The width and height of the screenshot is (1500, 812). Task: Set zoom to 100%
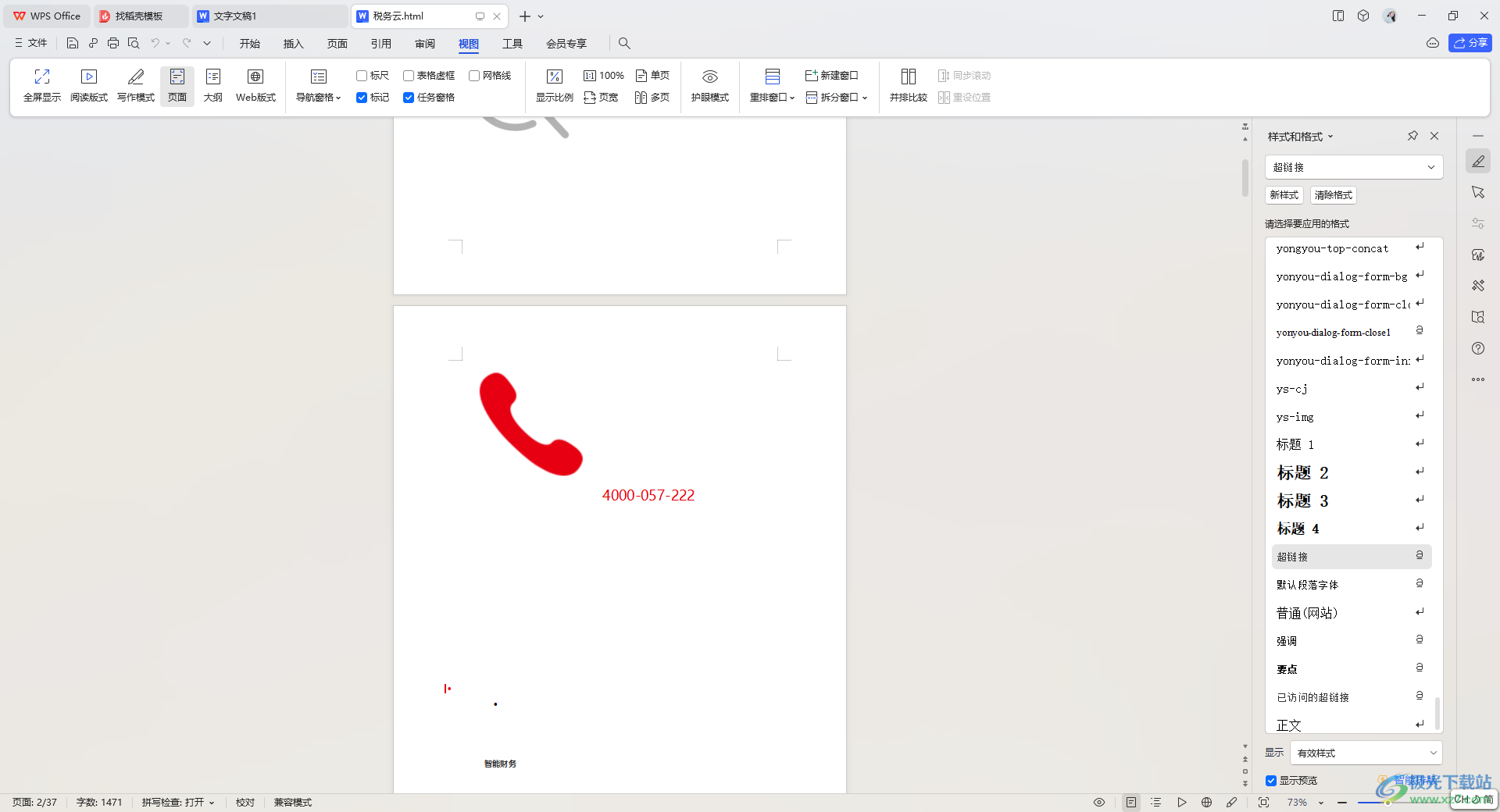(x=604, y=76)
